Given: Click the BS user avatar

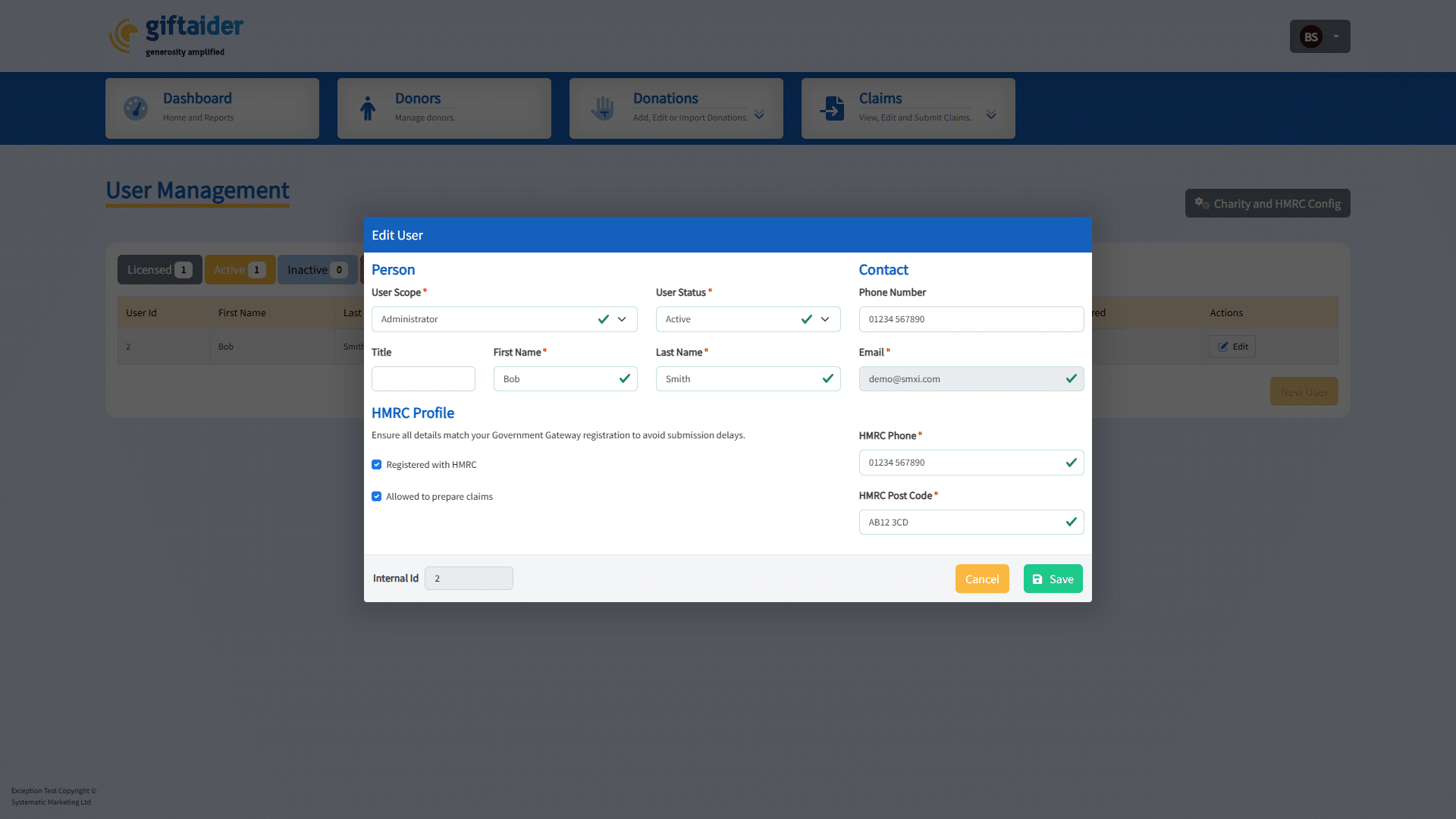Looking at the screenshot, I should (1310, 36).
